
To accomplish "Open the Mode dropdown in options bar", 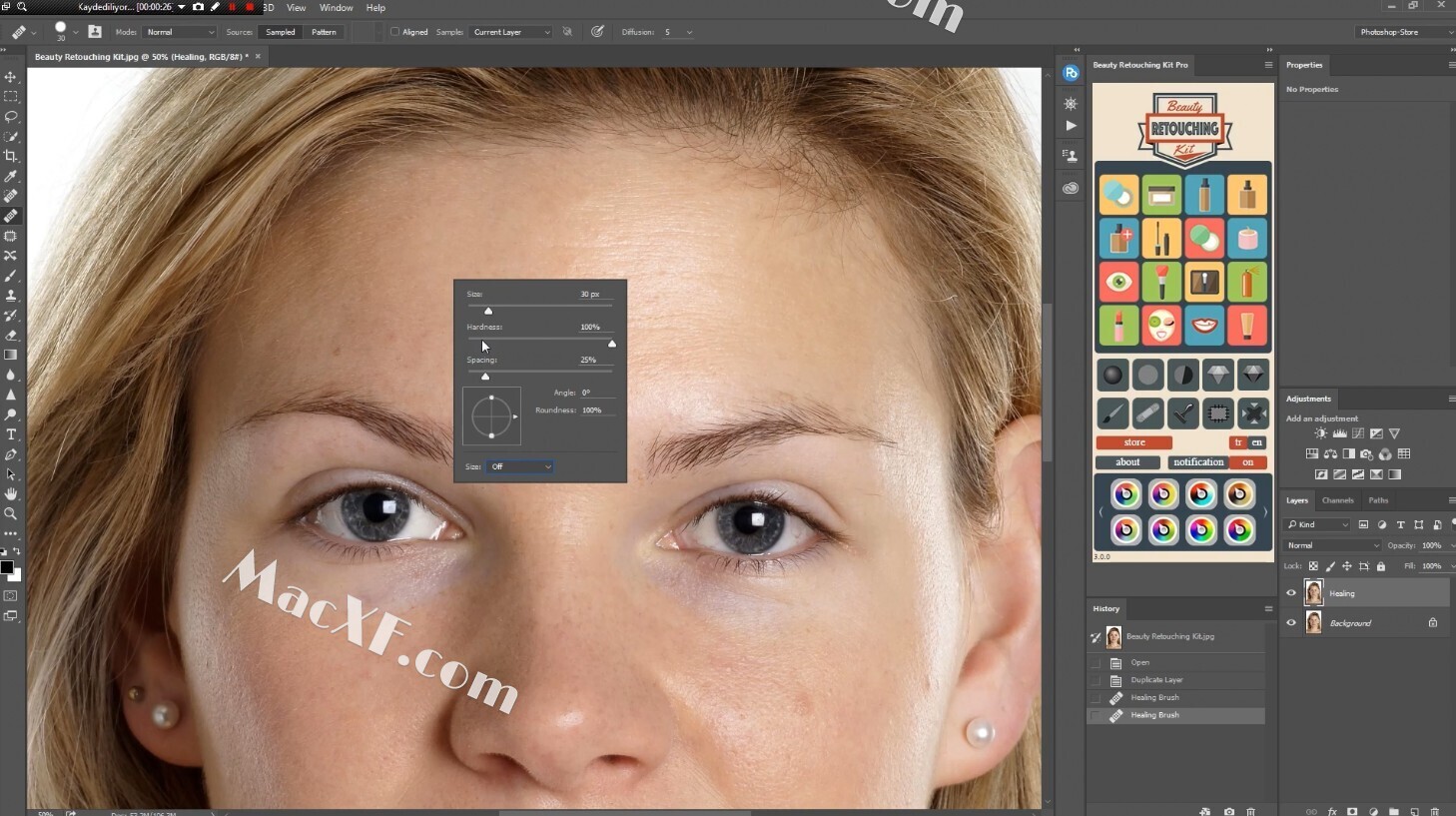I will (180, 32).
